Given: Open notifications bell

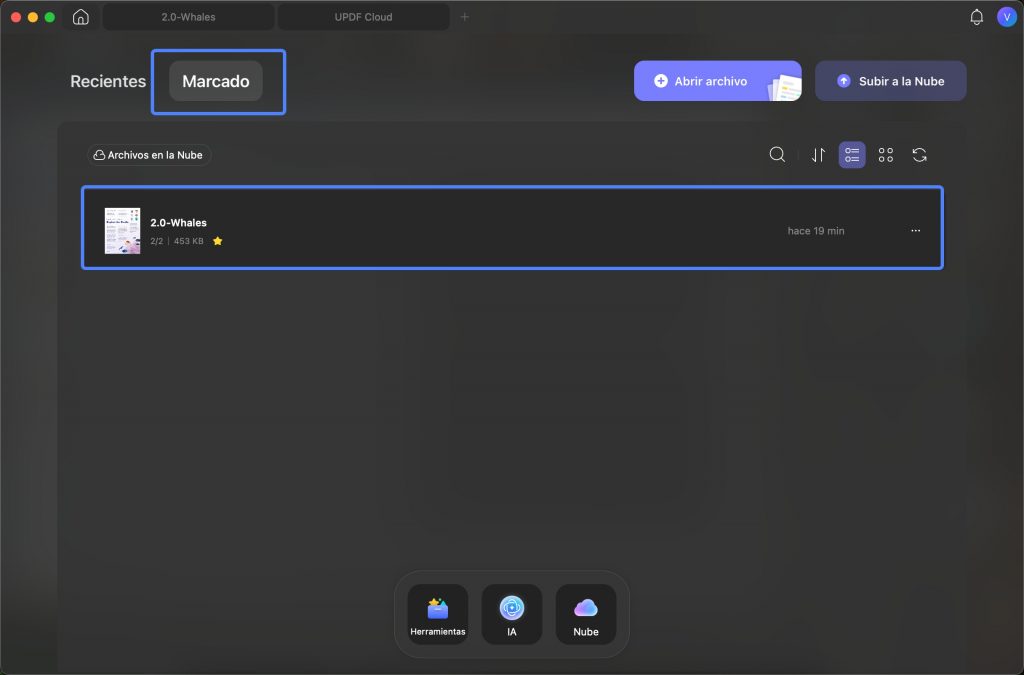Looking at the screenshot, I should coord(976,17).
